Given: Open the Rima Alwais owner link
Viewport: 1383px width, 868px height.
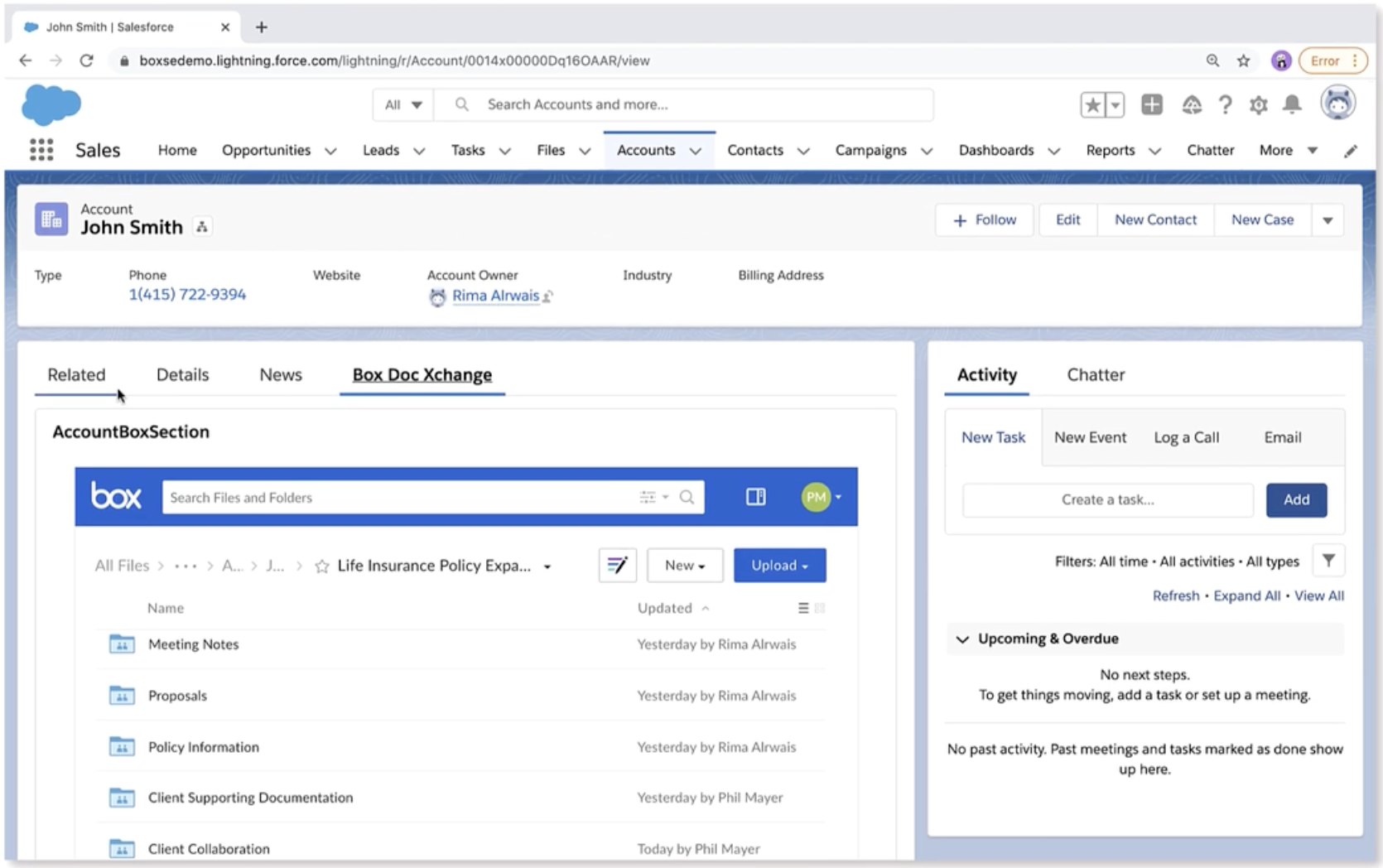Looking at the screenshot, I should (x=495, y=296).
